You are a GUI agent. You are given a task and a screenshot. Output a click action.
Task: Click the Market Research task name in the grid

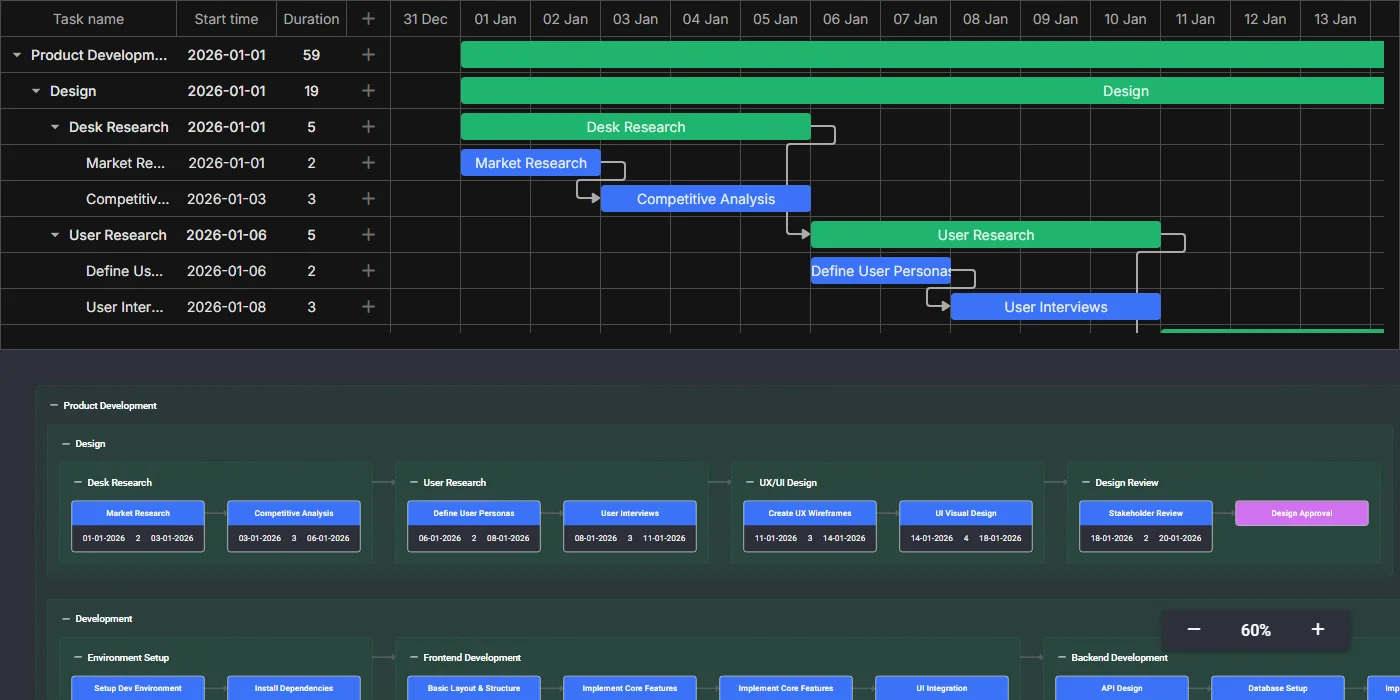[x=125, y=163]
